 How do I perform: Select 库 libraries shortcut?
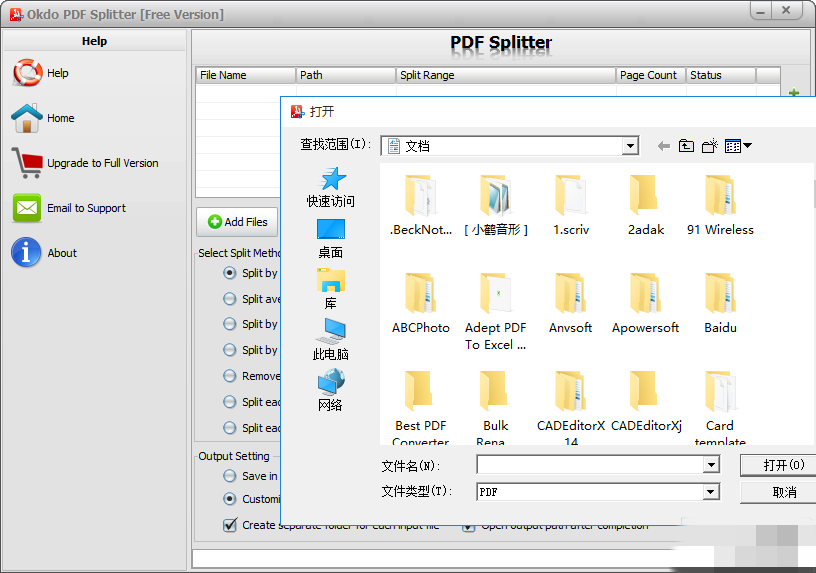330,289
